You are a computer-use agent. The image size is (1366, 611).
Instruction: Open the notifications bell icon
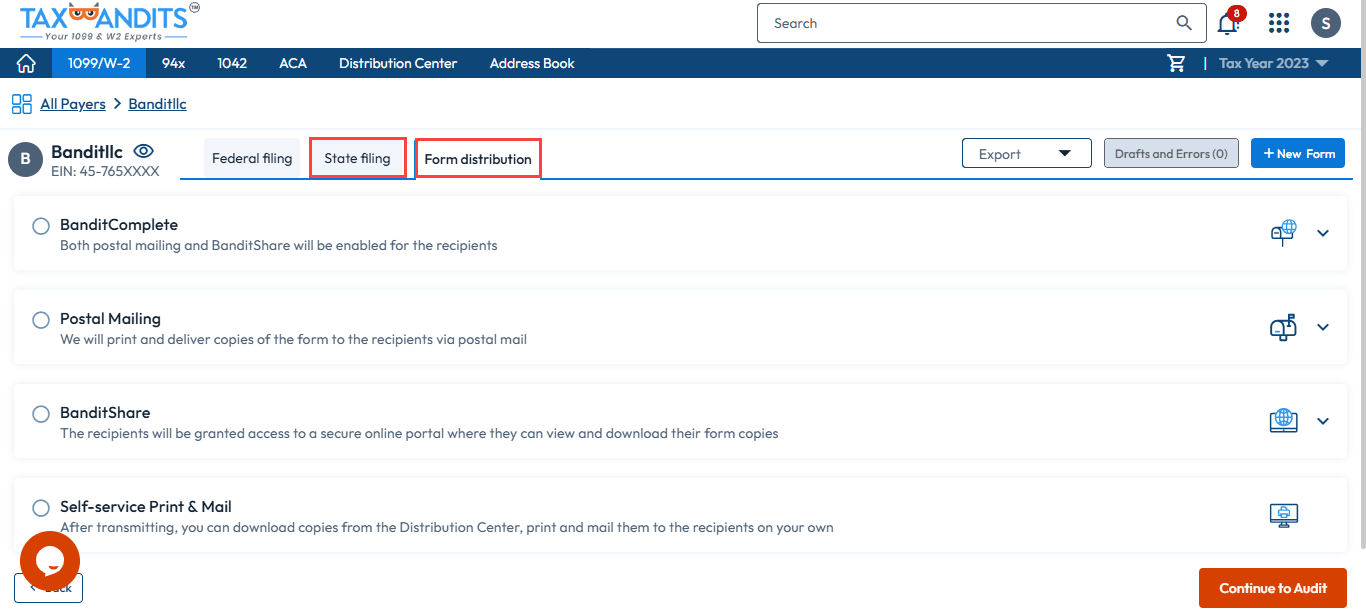[1229, 23]
